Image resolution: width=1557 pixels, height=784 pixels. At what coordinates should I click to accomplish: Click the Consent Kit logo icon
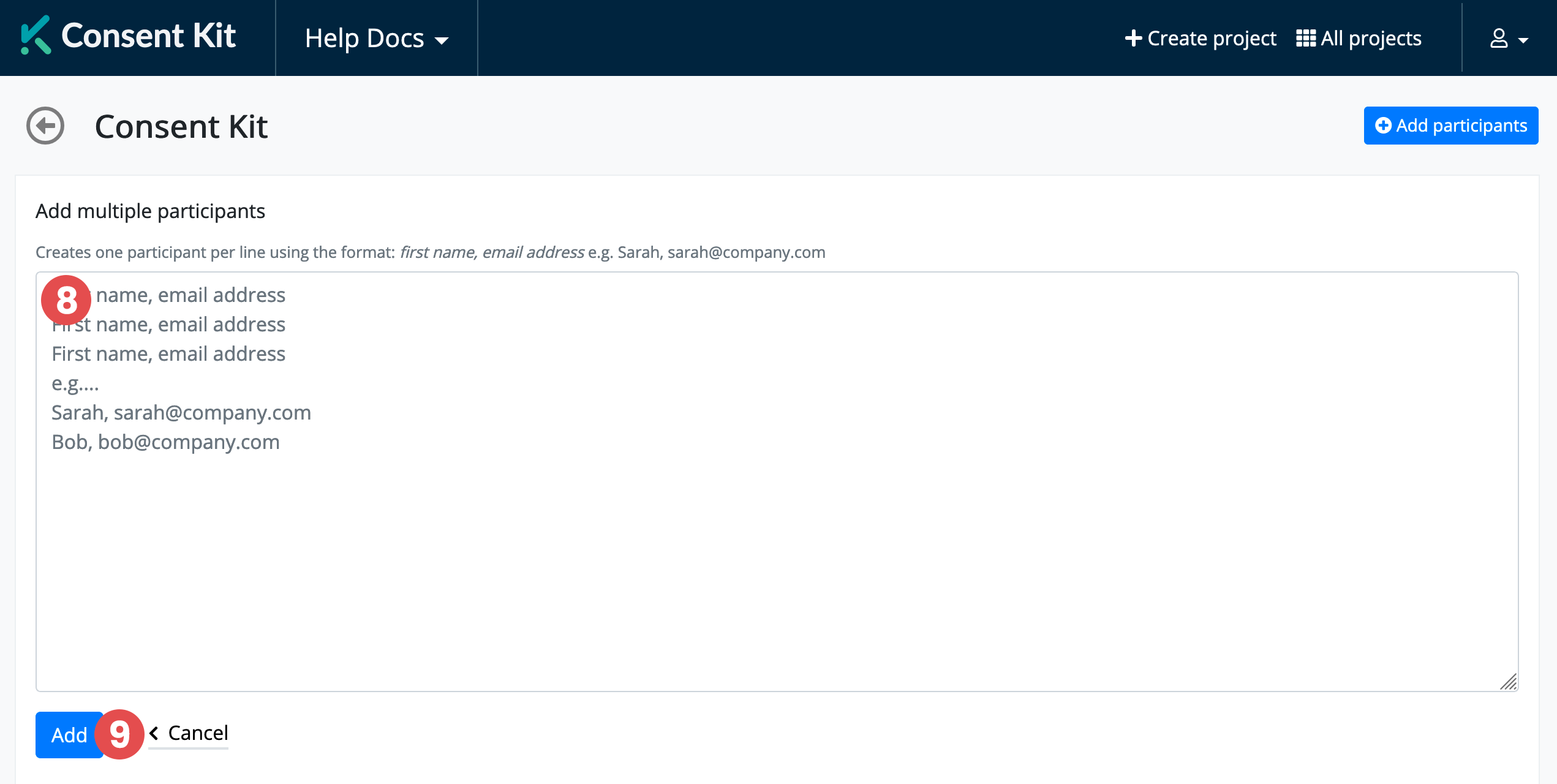[x=36, y=36]
